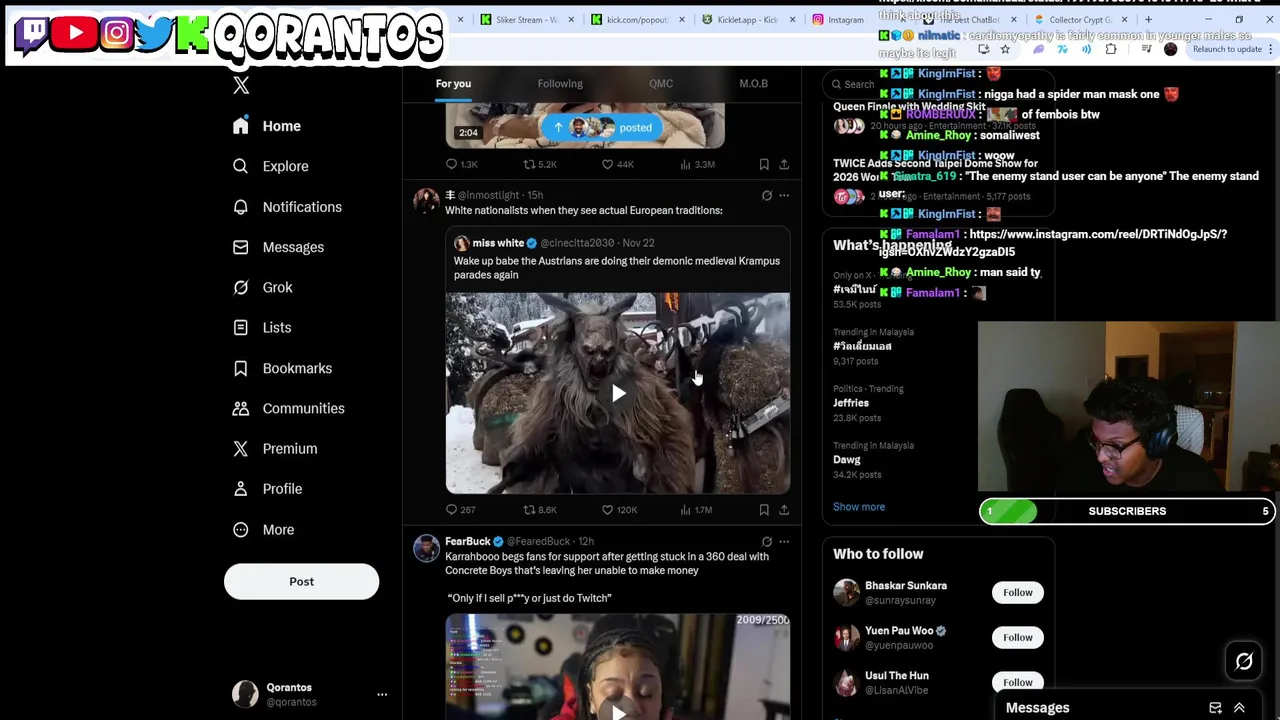Open the browser extensions puzzle icon
The image size is (1280, 720).
coord(1111,49)
